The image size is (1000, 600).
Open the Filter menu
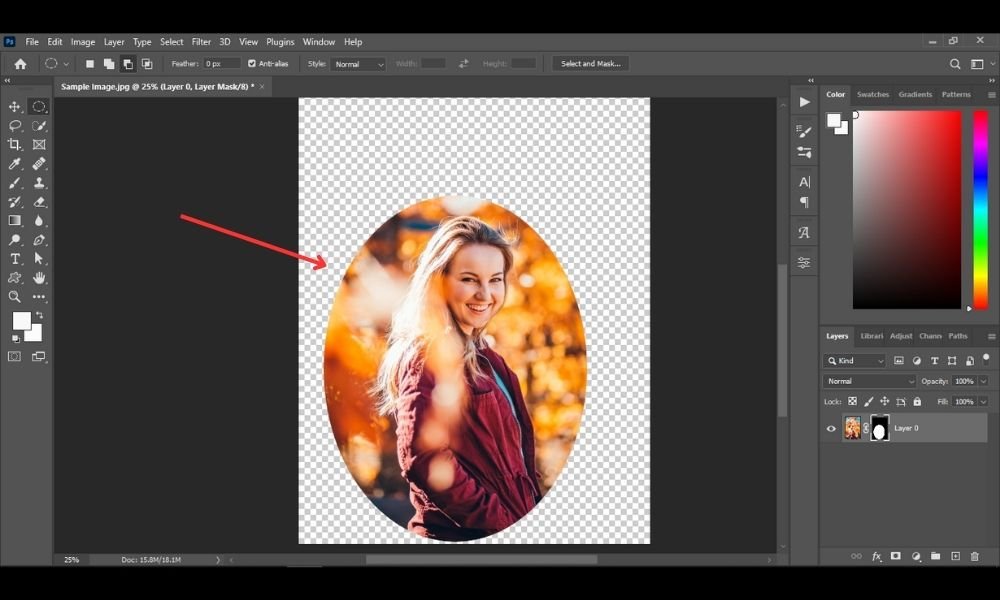click(x=201, y=42)
